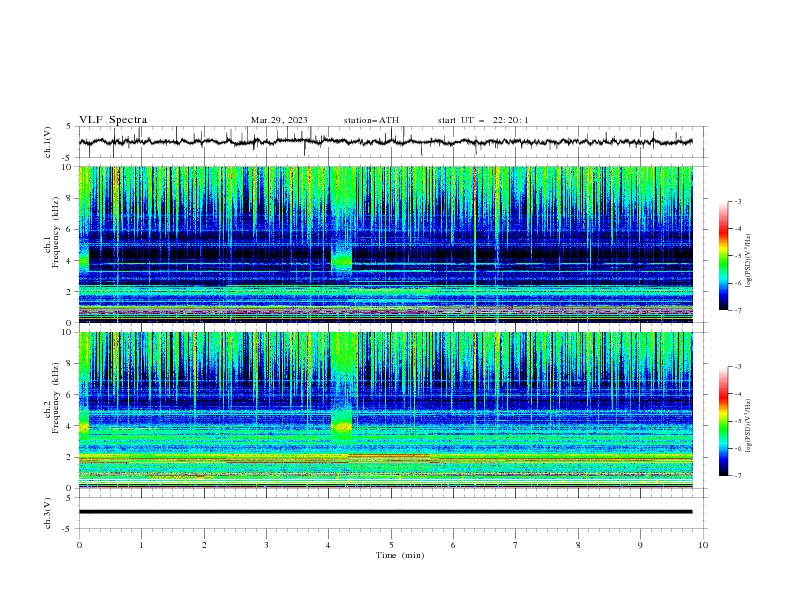Click the ch.2 colorbar "log(PSD)(V²/Hz)" label
This screenshot has width=792, height=612.
749,425
